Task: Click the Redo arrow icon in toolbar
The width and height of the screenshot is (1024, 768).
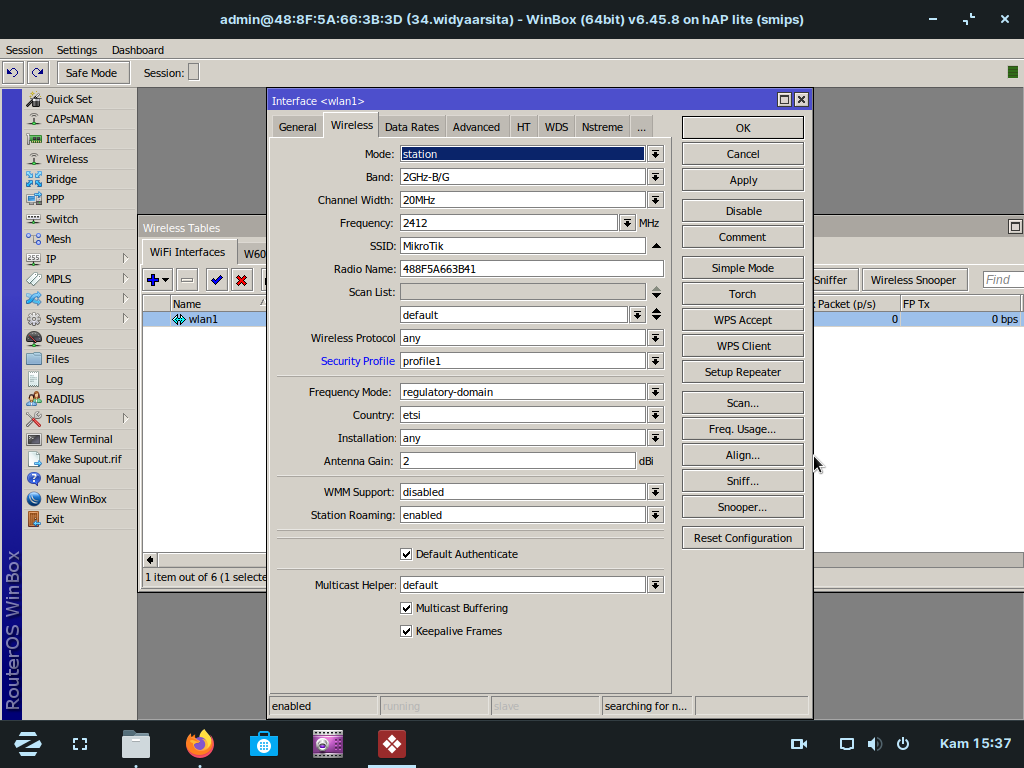Action: (38, 72)
